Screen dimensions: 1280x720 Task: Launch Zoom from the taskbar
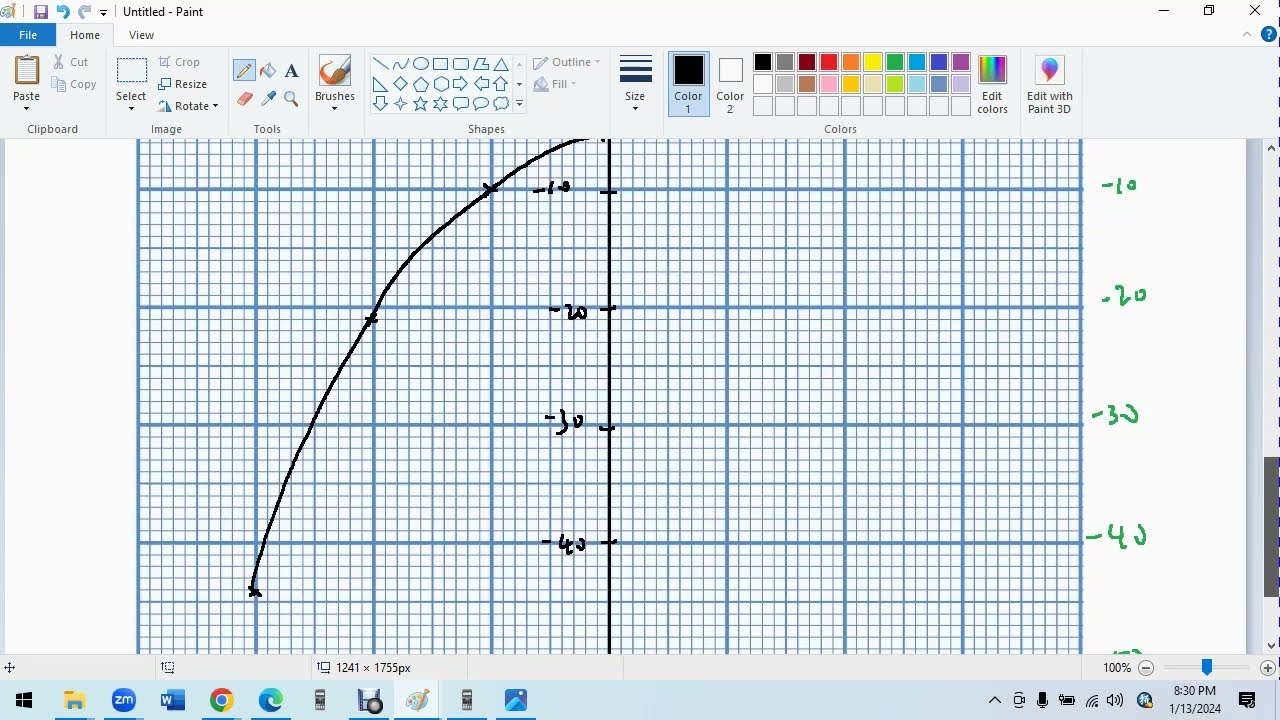123,700
